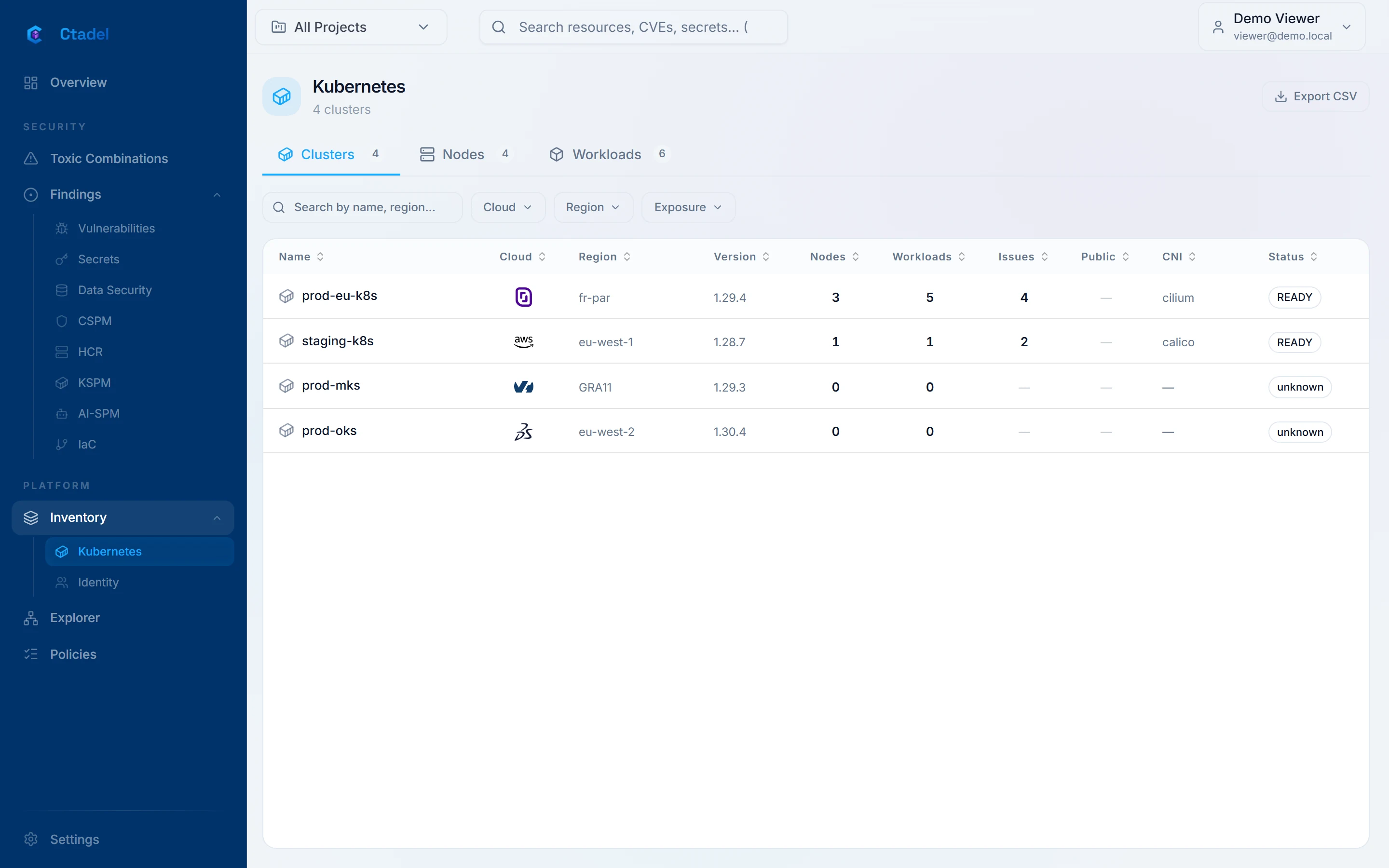Click the Toxic Combinations warning icon
This screenshot has width=1389, height=868.
pos(31,159)
